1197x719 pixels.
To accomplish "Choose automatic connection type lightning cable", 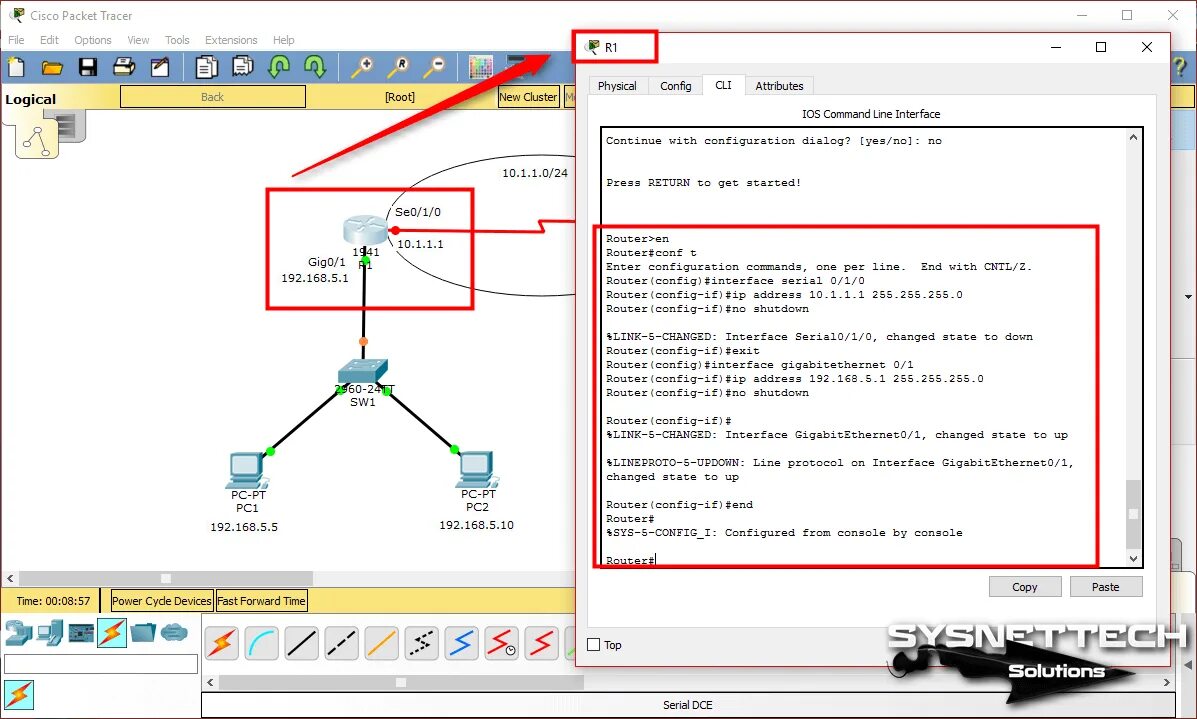I will click(x=221, y=643).
